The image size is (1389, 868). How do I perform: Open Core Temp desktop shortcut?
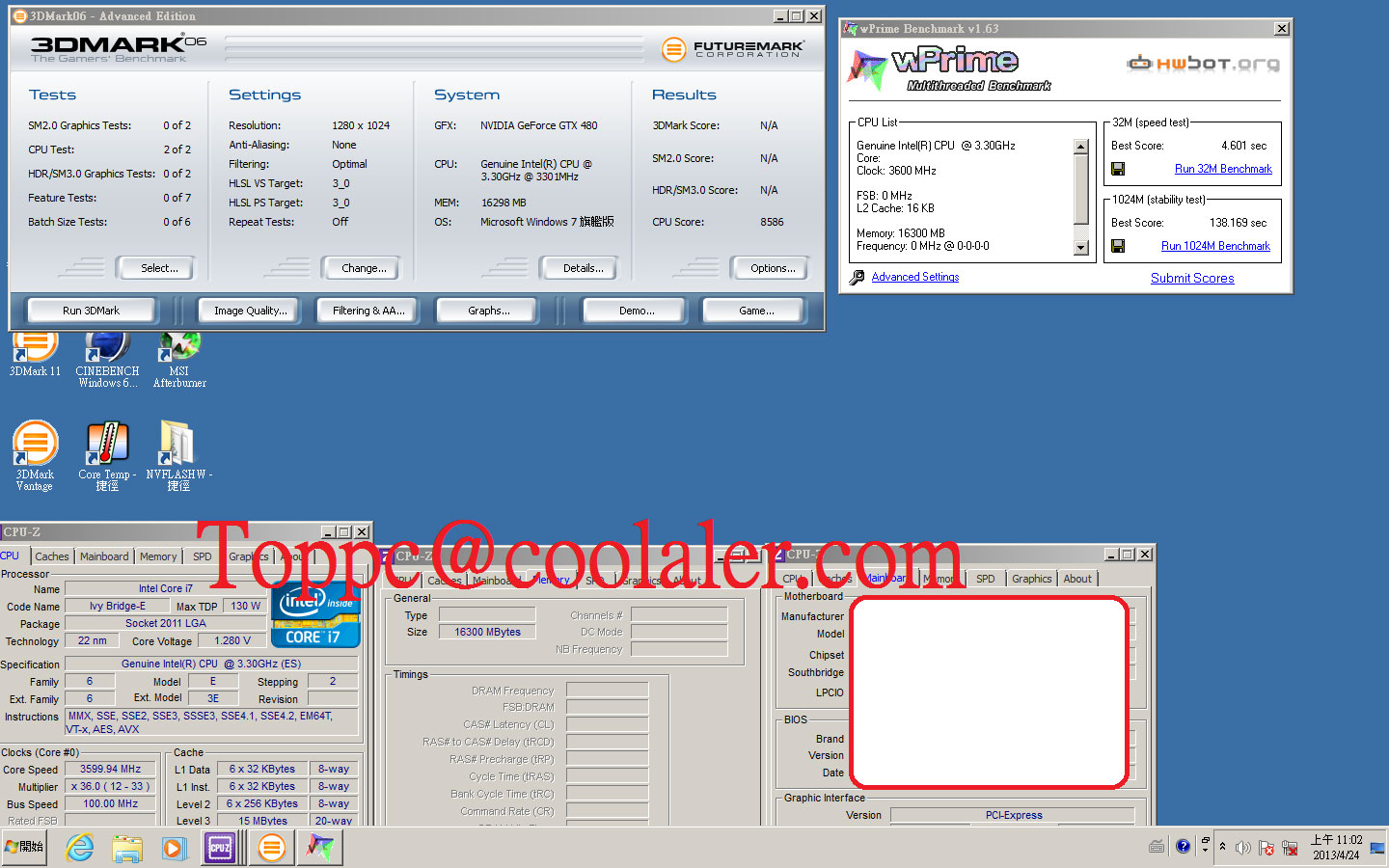coord(107,456)
